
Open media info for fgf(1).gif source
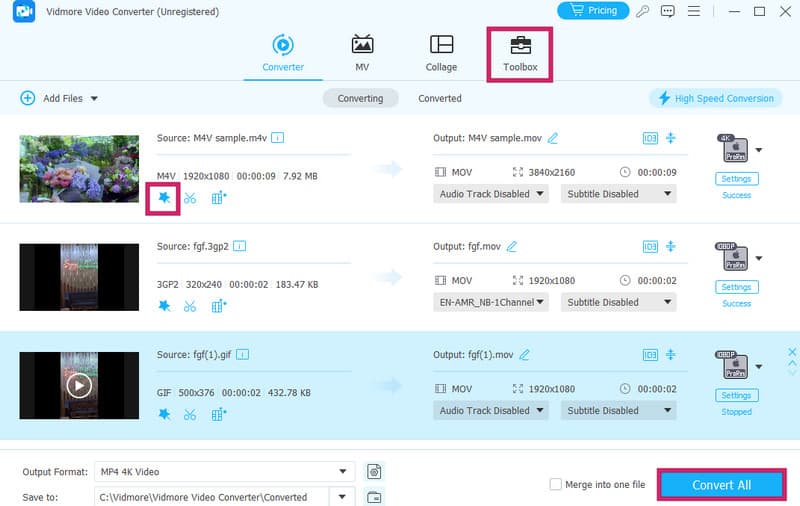242,354
